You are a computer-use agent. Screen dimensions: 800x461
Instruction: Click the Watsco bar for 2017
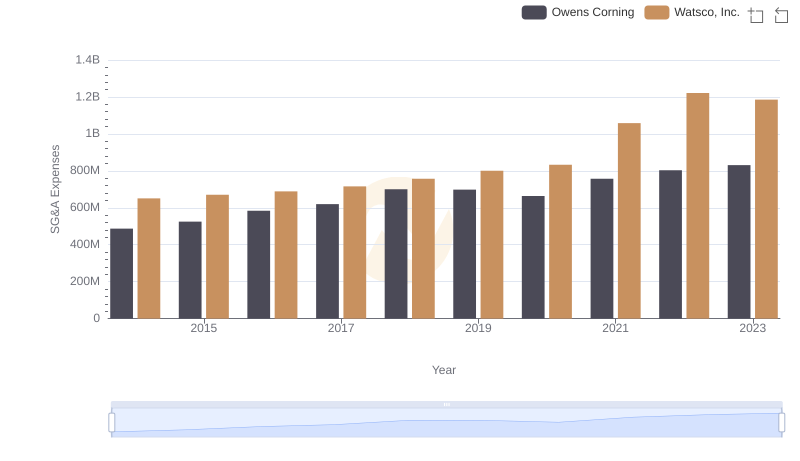point(355,252)
